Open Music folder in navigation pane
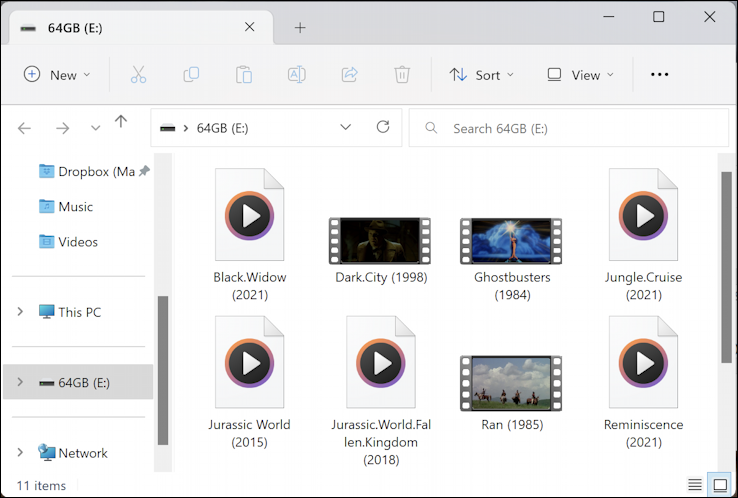Viewport: 738px width, 498px height. click(x=66, y=207)
